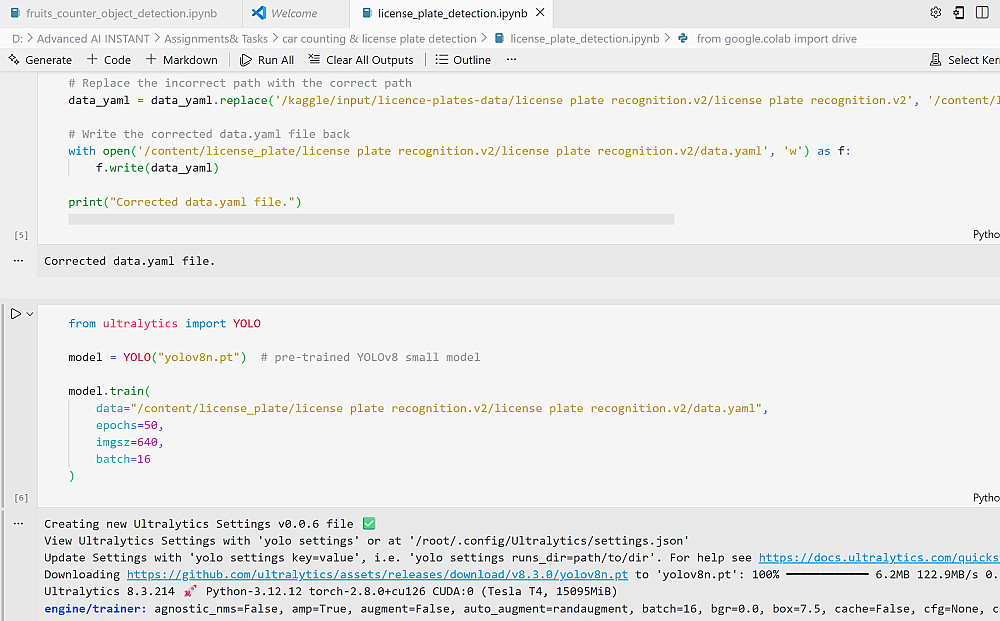Add a new Code cell

point(109,60)
